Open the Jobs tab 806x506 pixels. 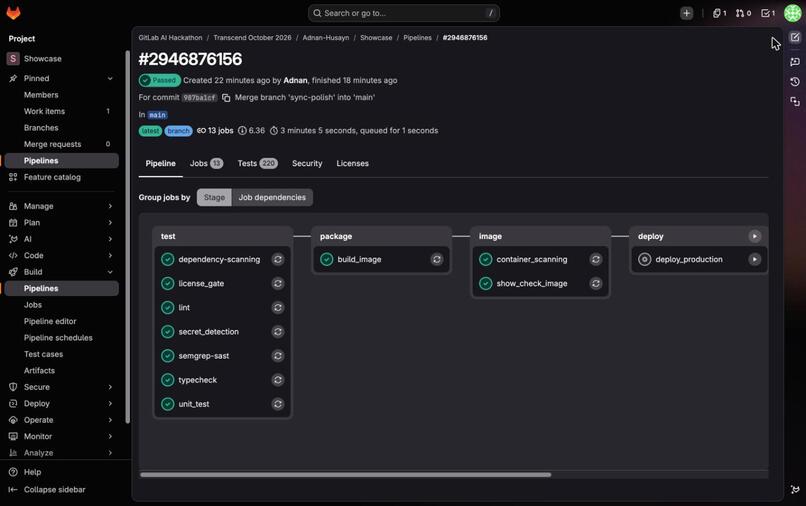coord(206,164)
